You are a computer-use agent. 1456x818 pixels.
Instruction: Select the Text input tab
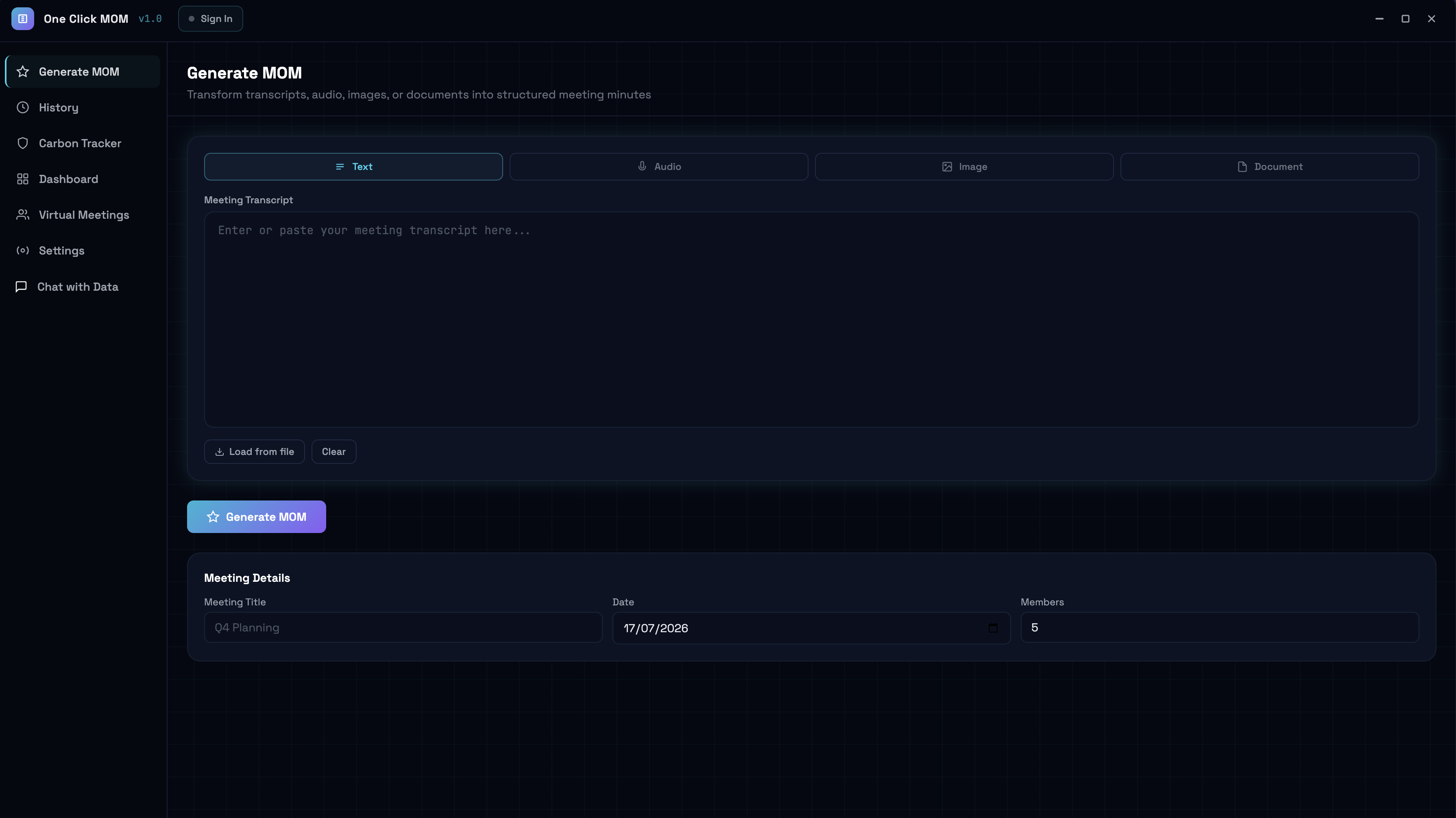point(353,167)
